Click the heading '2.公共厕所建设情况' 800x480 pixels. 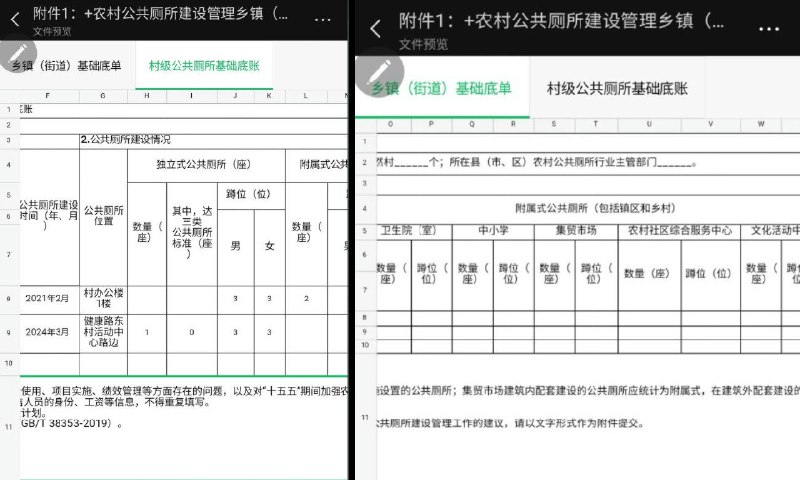coord(126,139)
